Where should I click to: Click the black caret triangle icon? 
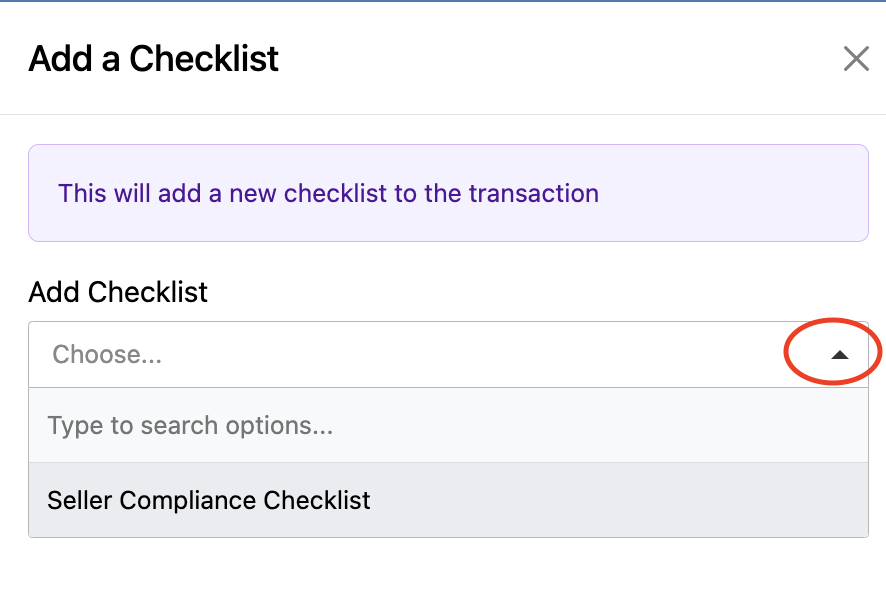click(x=839, y=354)
